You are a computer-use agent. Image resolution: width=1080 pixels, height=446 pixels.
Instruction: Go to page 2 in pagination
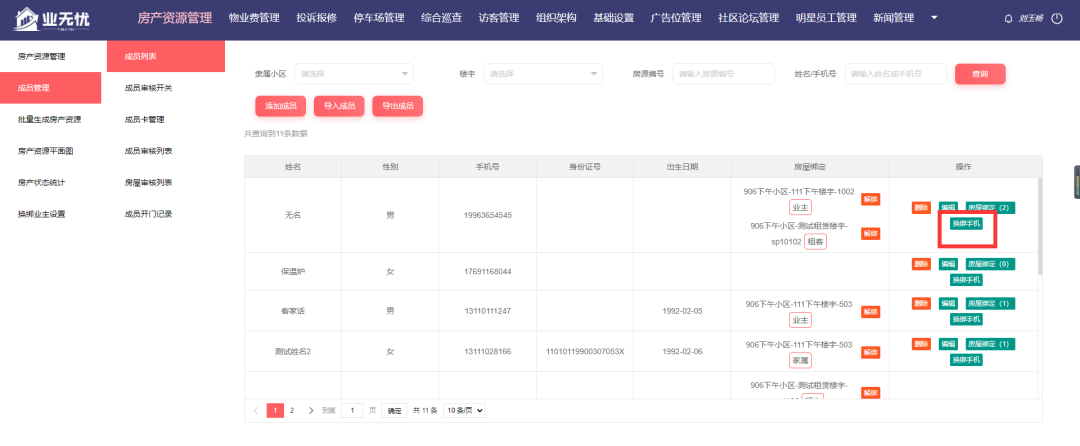click(x=292, y=410)
